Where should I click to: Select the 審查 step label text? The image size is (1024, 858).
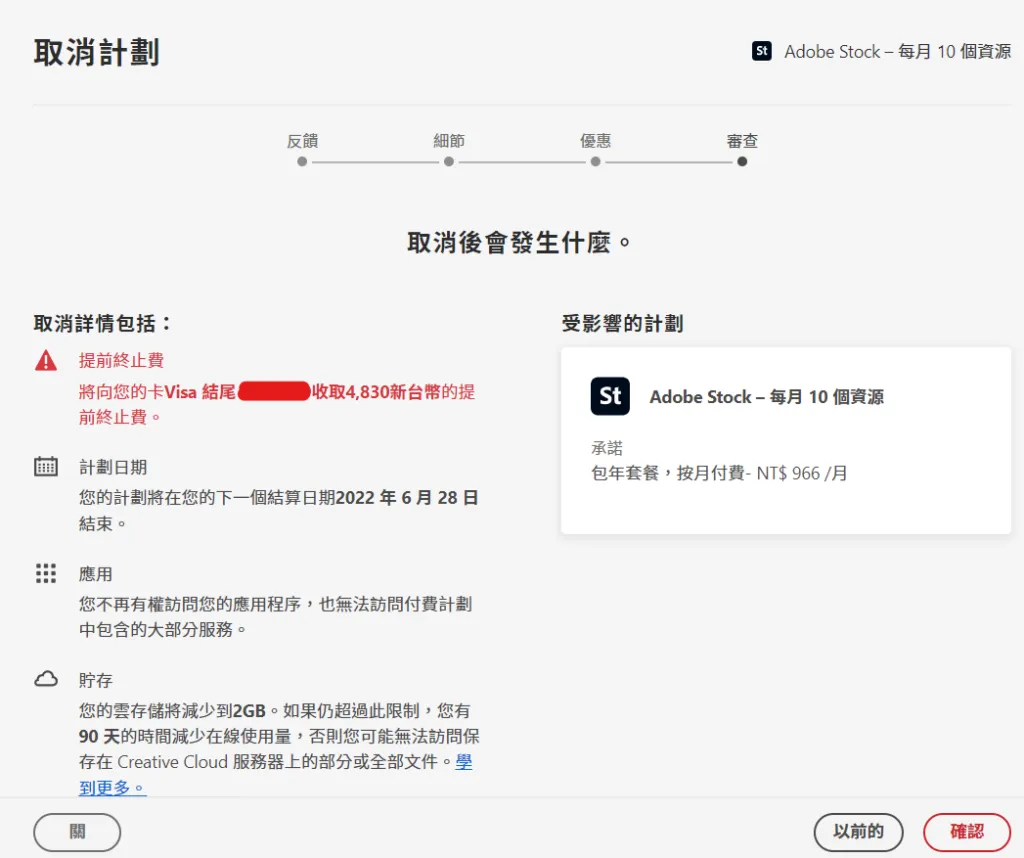(742, 141)
